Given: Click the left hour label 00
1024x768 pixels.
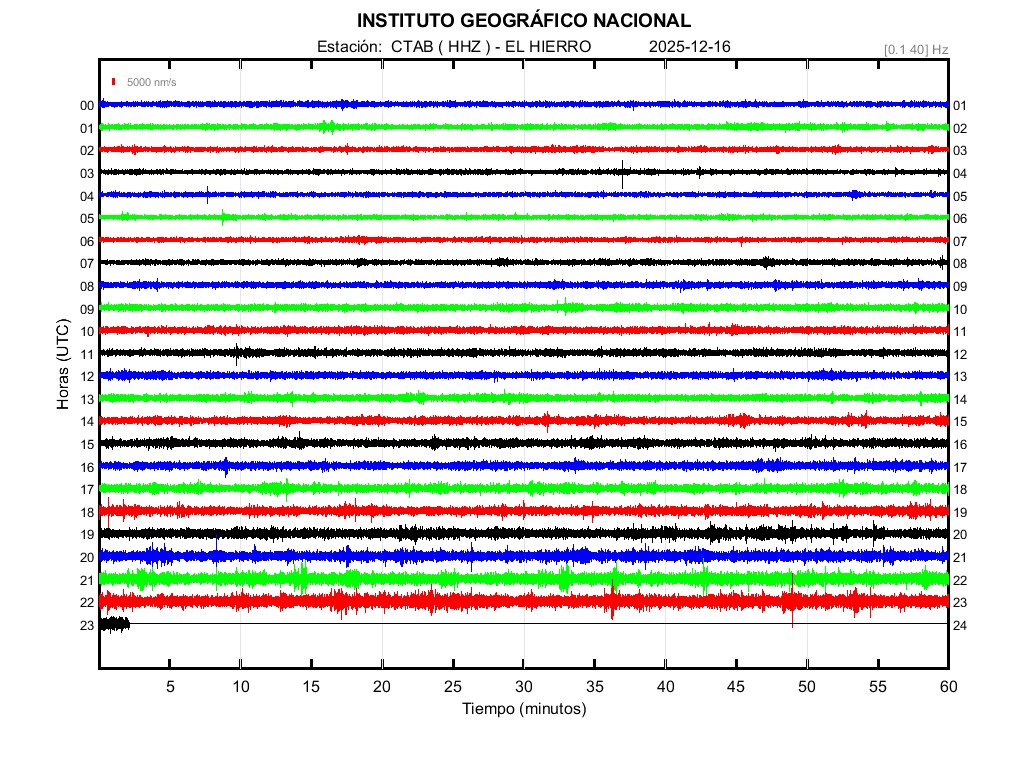Looking at the screenshot, I should tap(87, 106).
